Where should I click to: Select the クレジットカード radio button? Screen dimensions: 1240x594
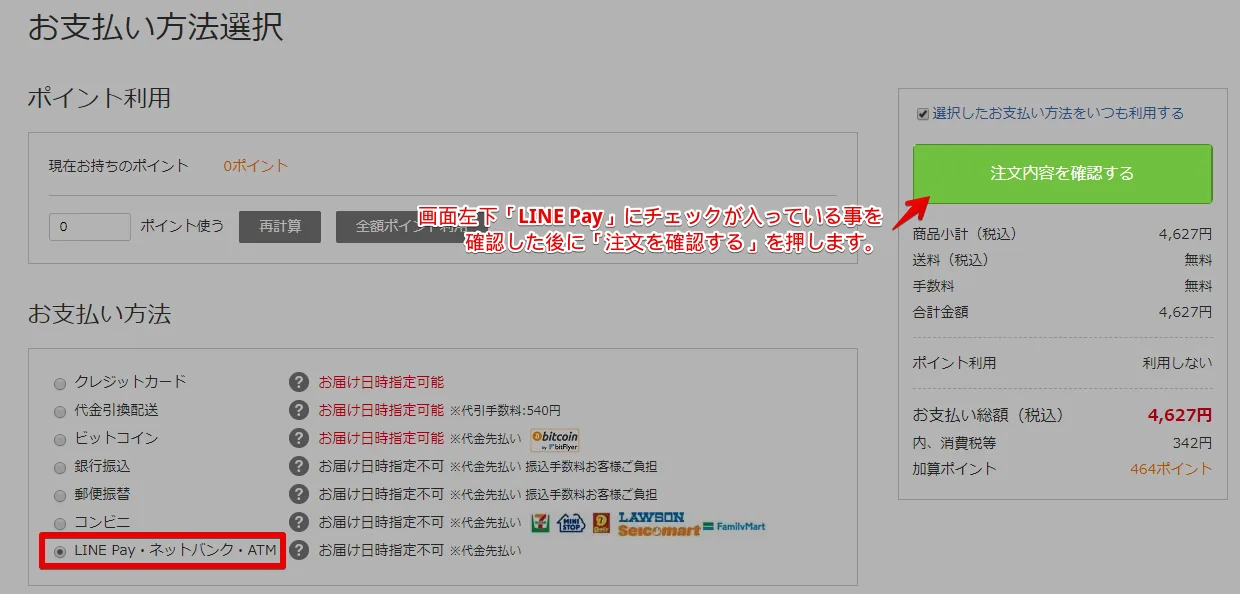click(x=60, y=383)
